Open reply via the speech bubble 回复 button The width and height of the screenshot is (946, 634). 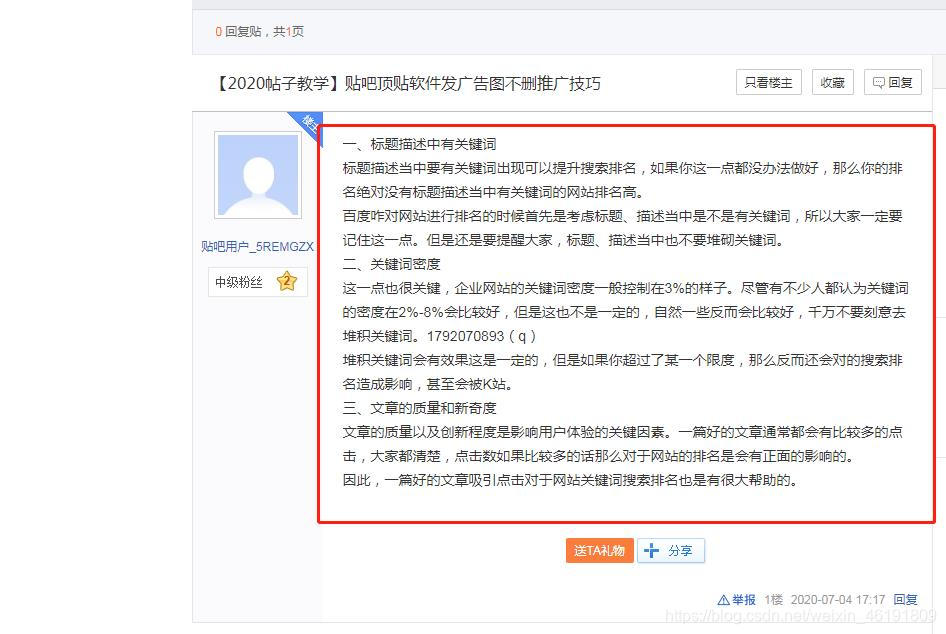tap(893, 83)
